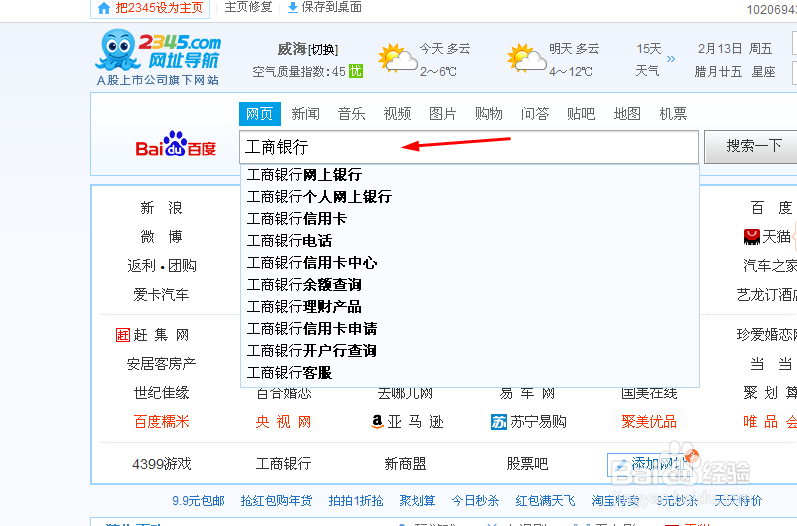The width and height of the screenshot is (797, 526).
Task: Select the 视频 search tab
Action: click(x=397, y=113)
